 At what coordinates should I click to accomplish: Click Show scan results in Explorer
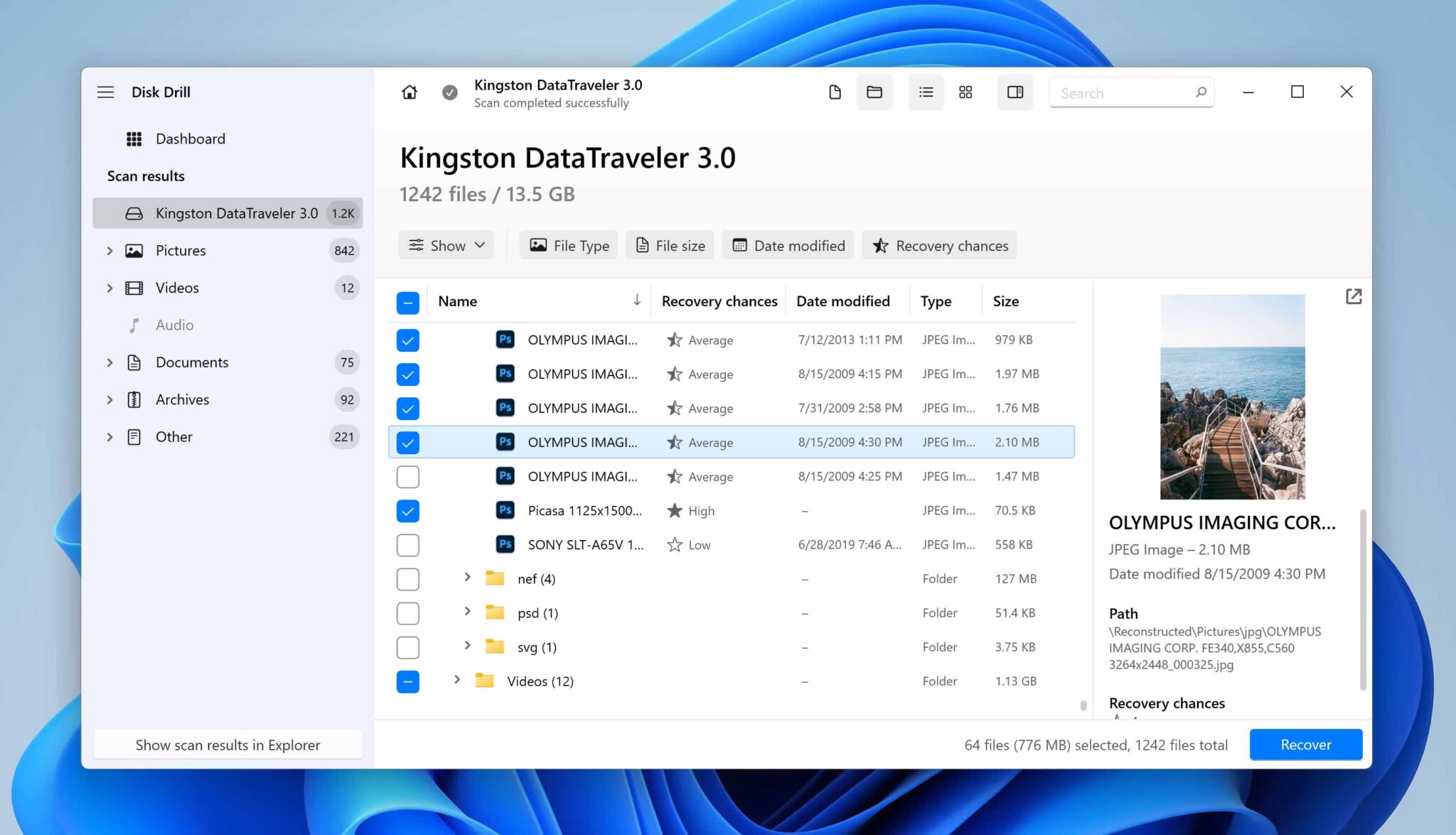click(x=227, y=744)
